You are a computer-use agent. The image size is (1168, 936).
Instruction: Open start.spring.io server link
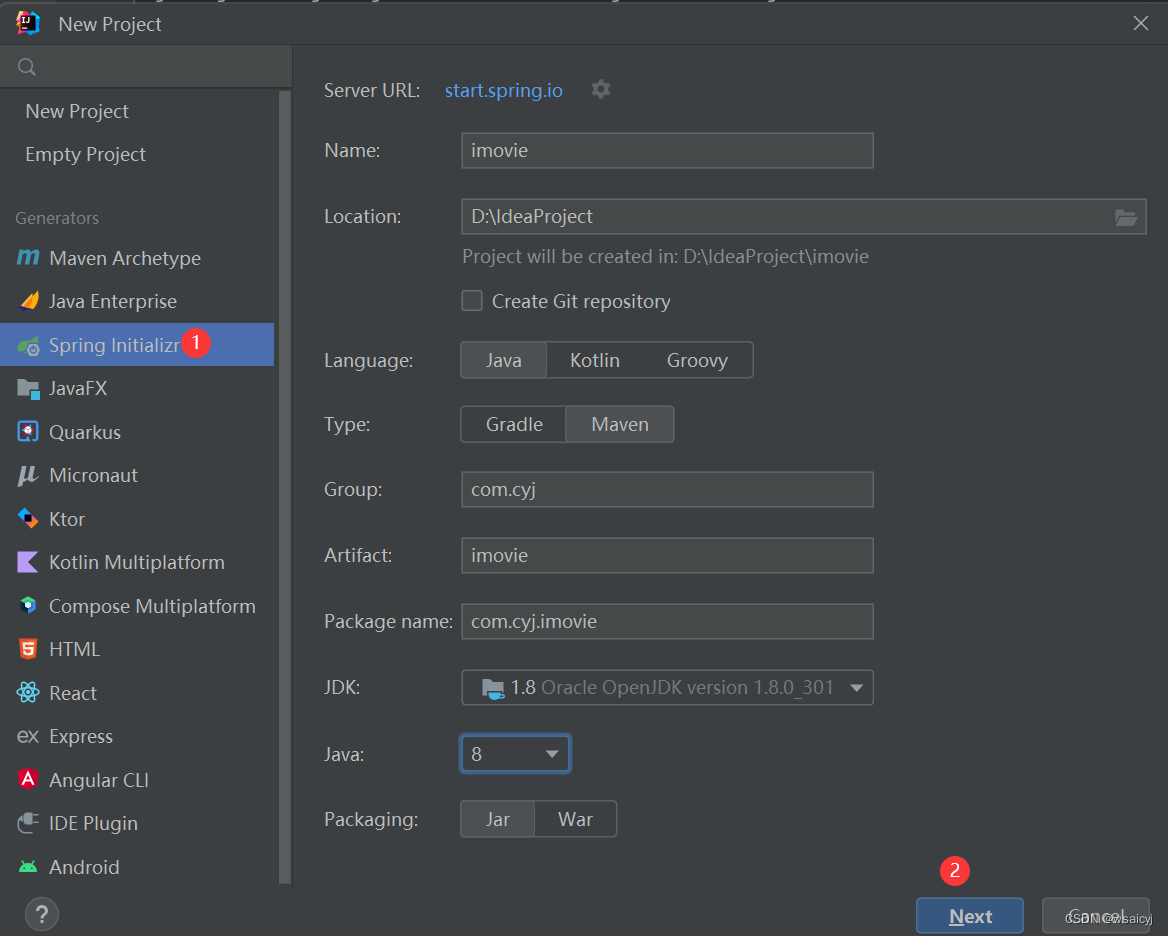[504, 90]
